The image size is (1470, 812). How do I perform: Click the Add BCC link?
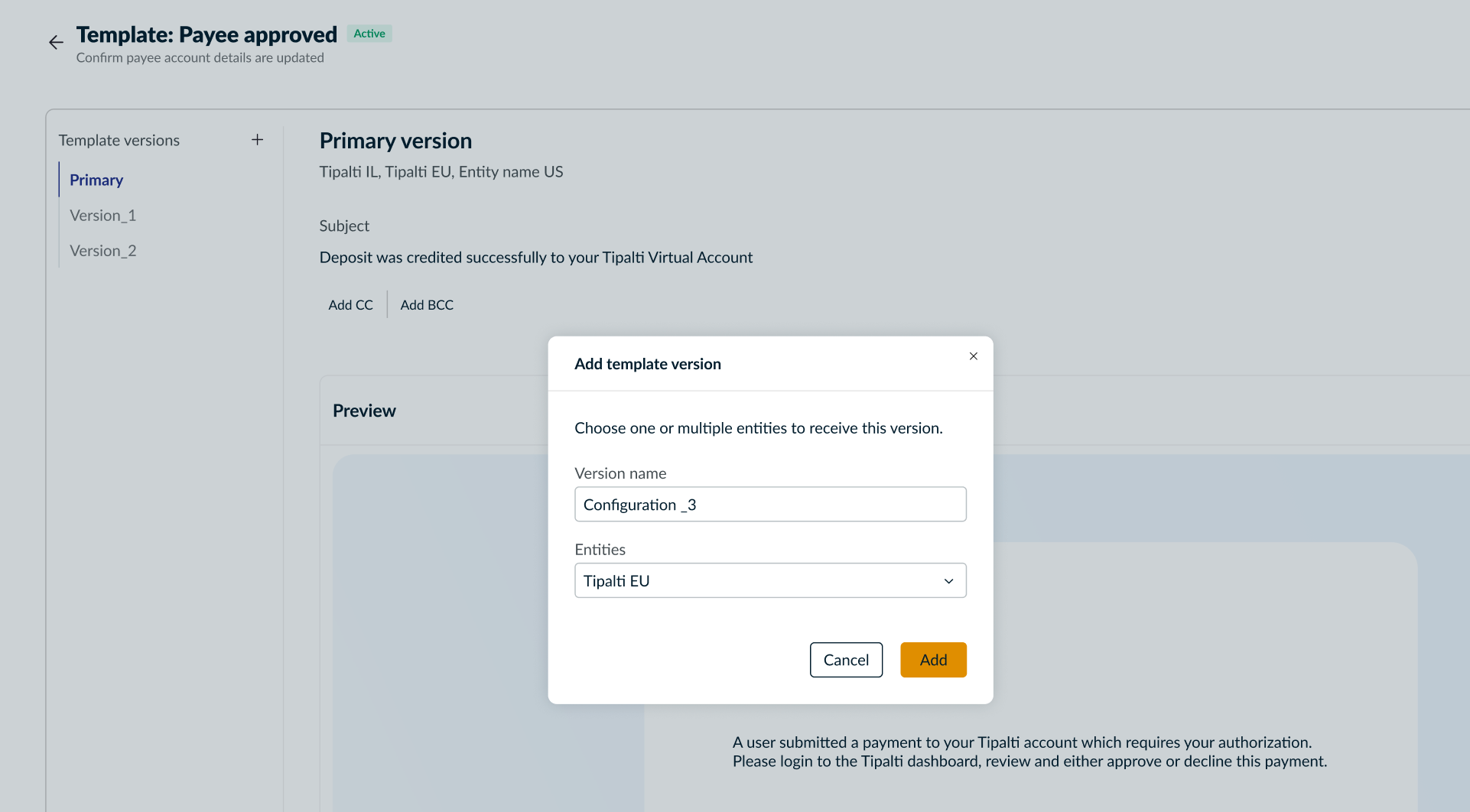click(x=427, y=304)
